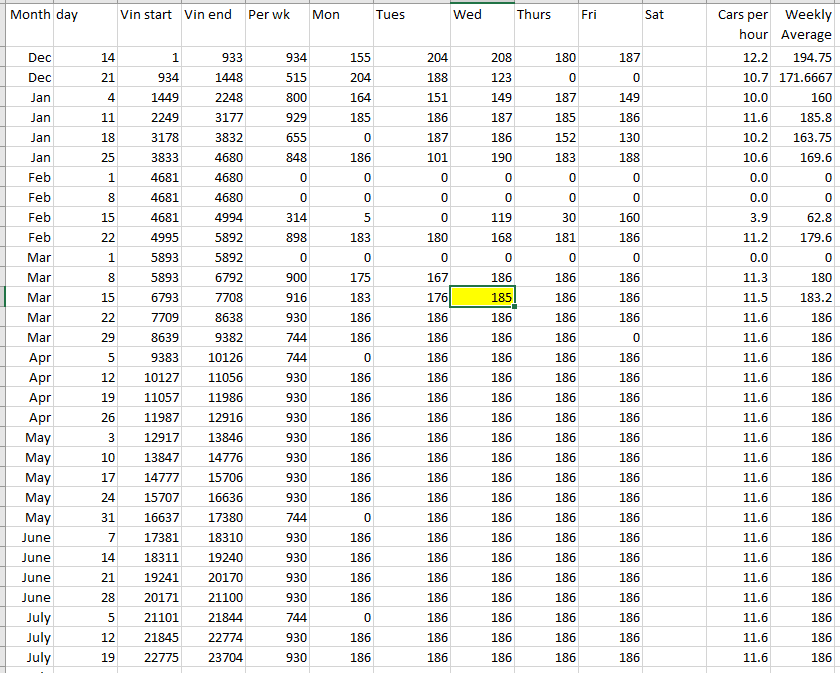Click the Thurs cell containing 30
840x673 pixels.
pyautogui.click(x=545, y=218)
